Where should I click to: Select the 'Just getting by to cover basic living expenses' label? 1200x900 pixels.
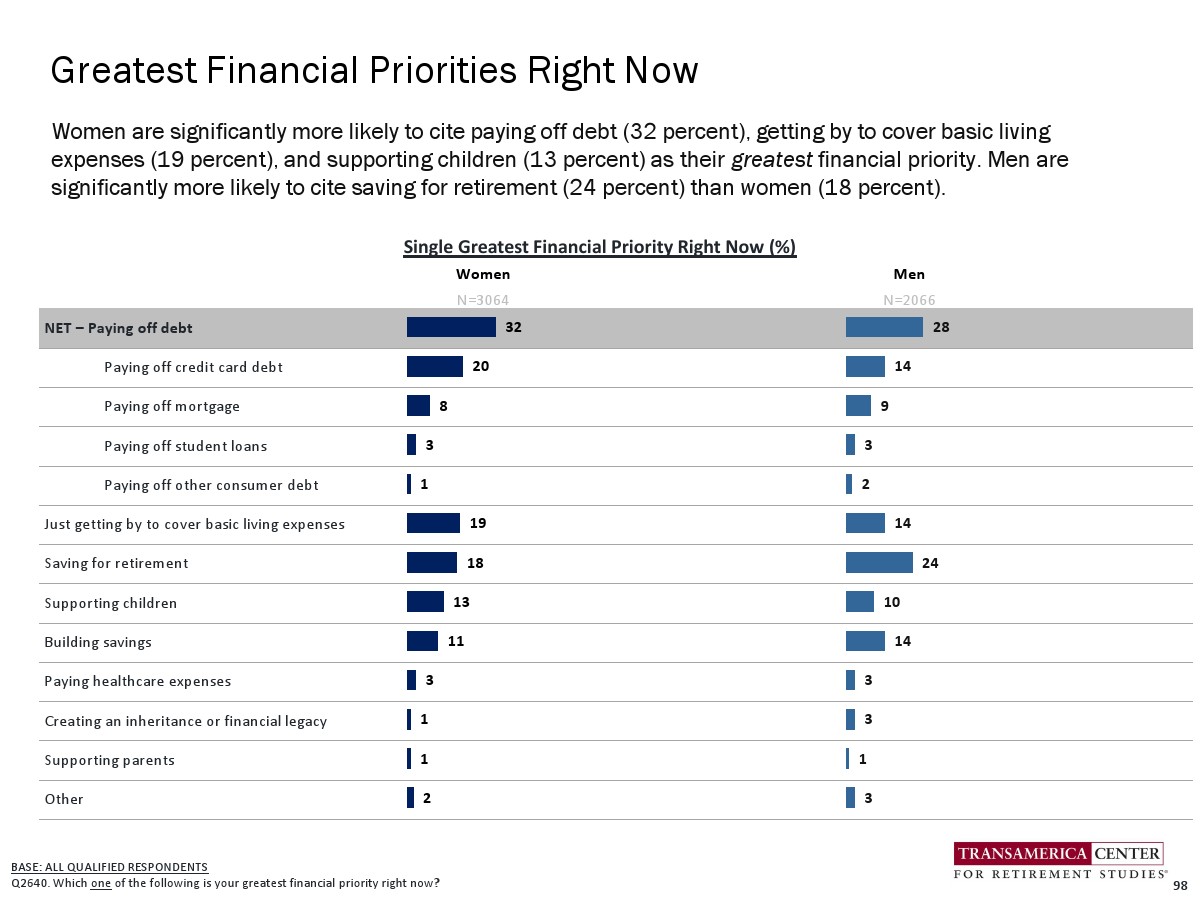click(195, 524)
